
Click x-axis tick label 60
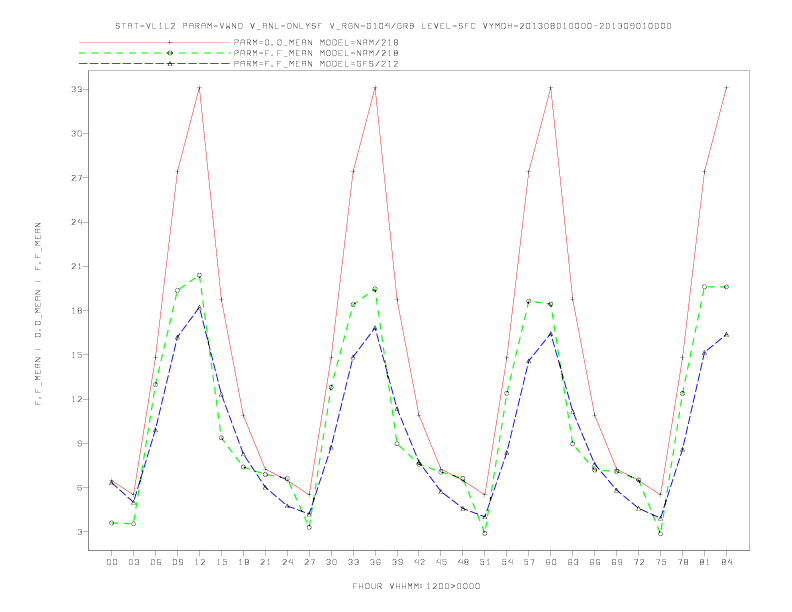[551, 562]
